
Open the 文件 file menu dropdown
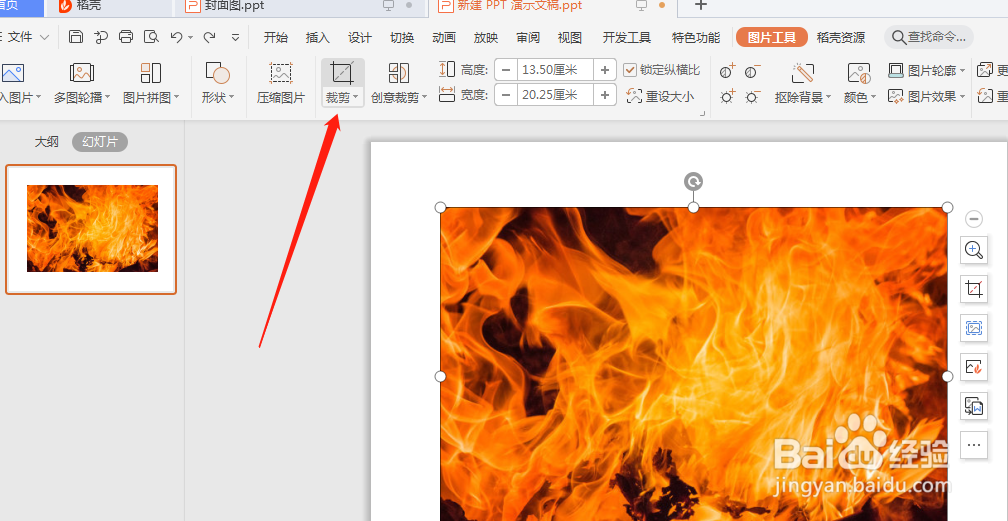point(27,37)
